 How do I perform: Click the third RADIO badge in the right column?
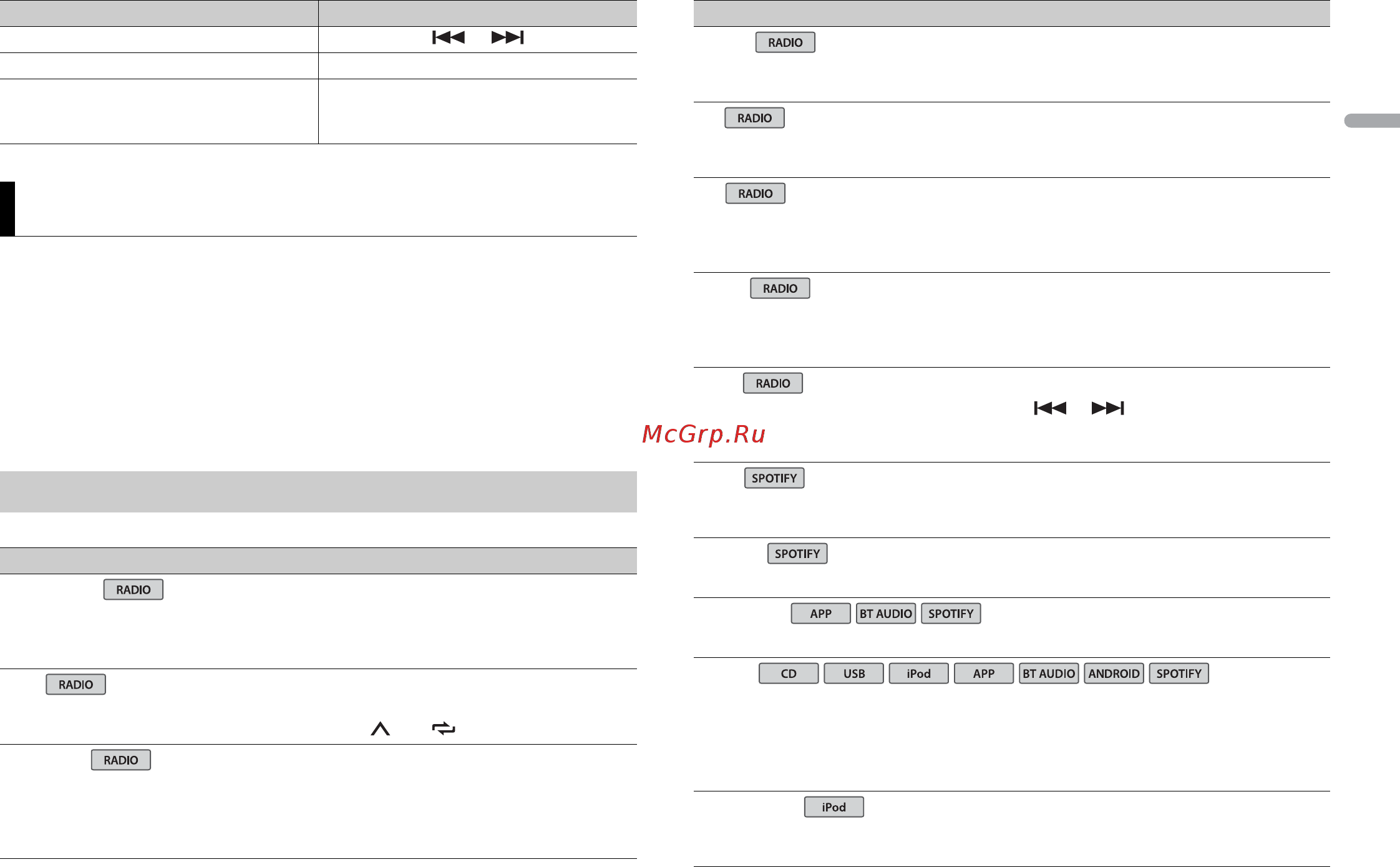(755, 193)
